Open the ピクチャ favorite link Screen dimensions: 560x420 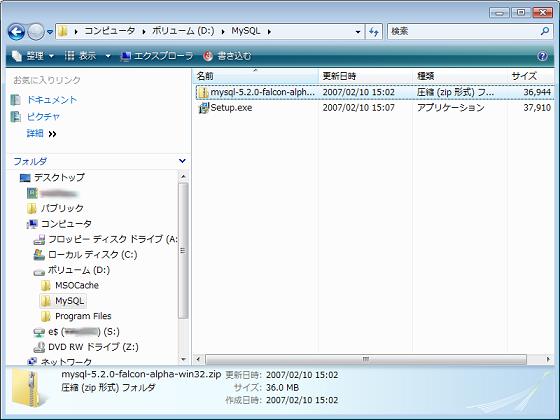click(43, 117)
